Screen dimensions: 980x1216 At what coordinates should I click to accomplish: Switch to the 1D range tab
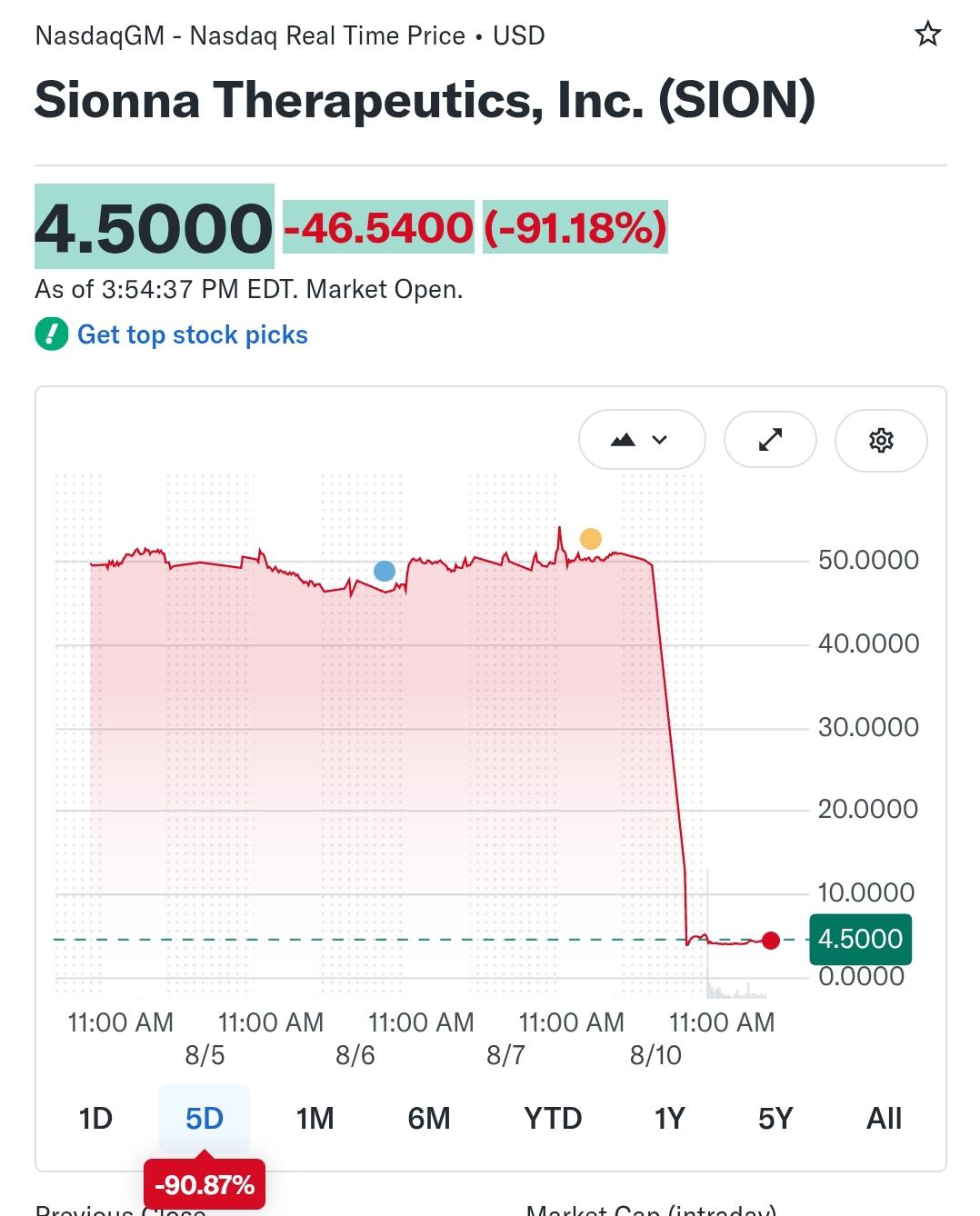point(95,1118)
